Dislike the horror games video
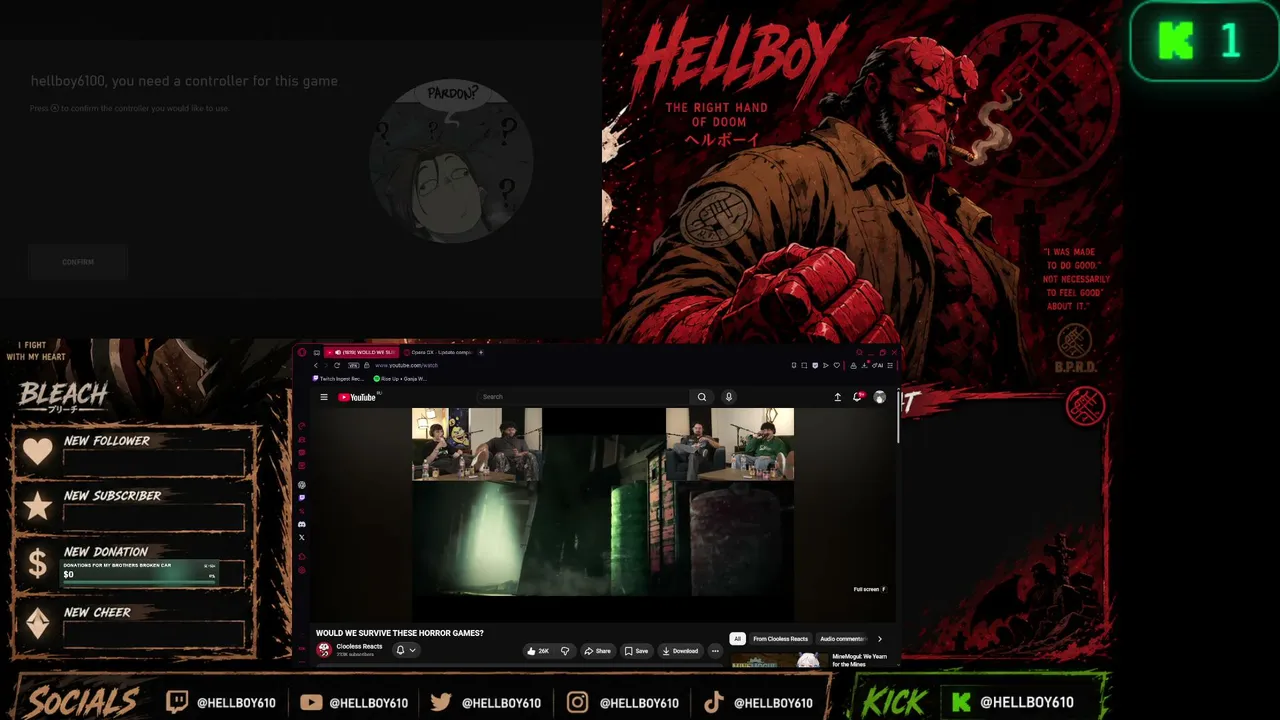 point(565,651)
